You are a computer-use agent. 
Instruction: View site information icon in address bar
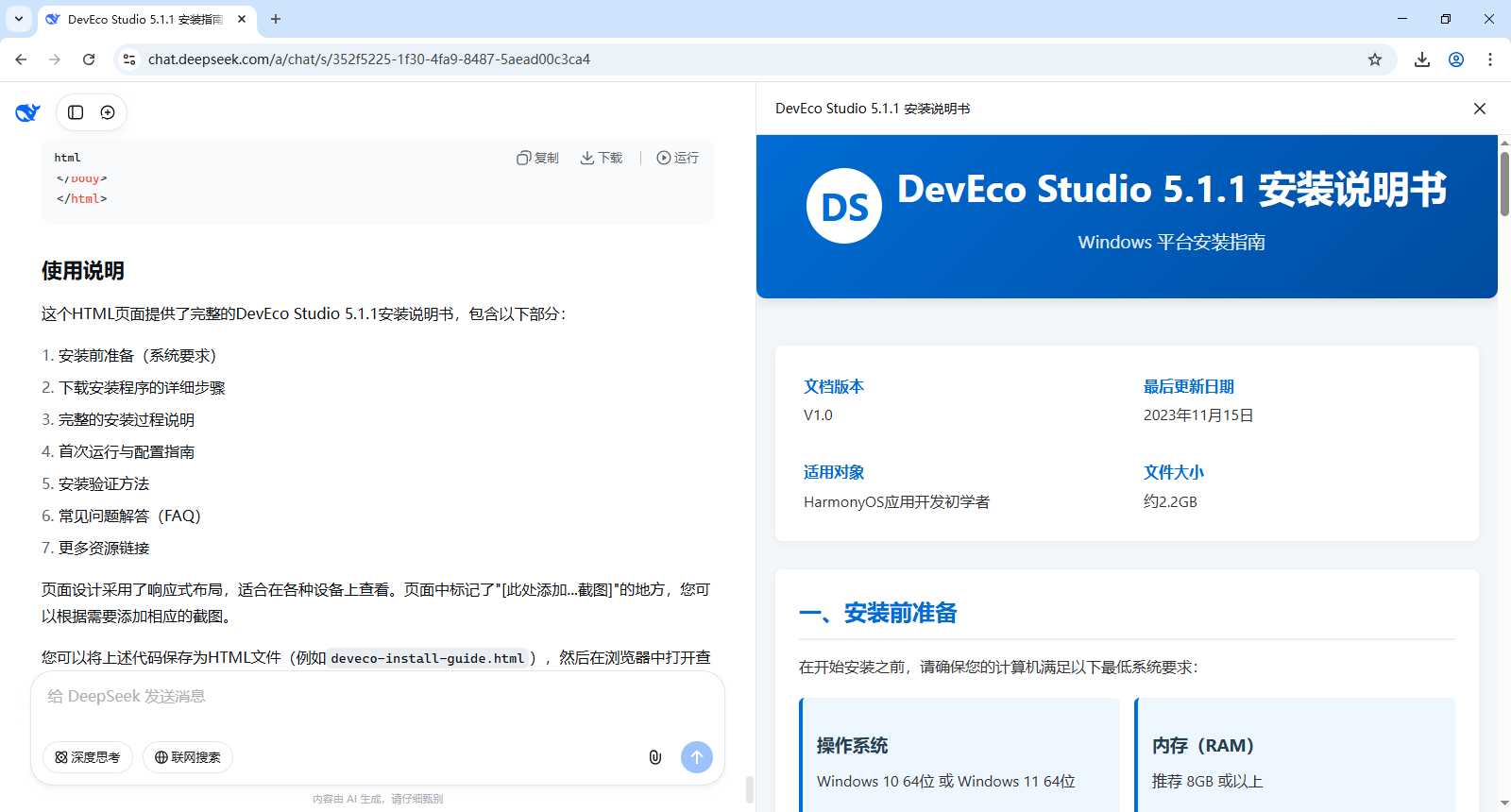click(x=129, y=59)
